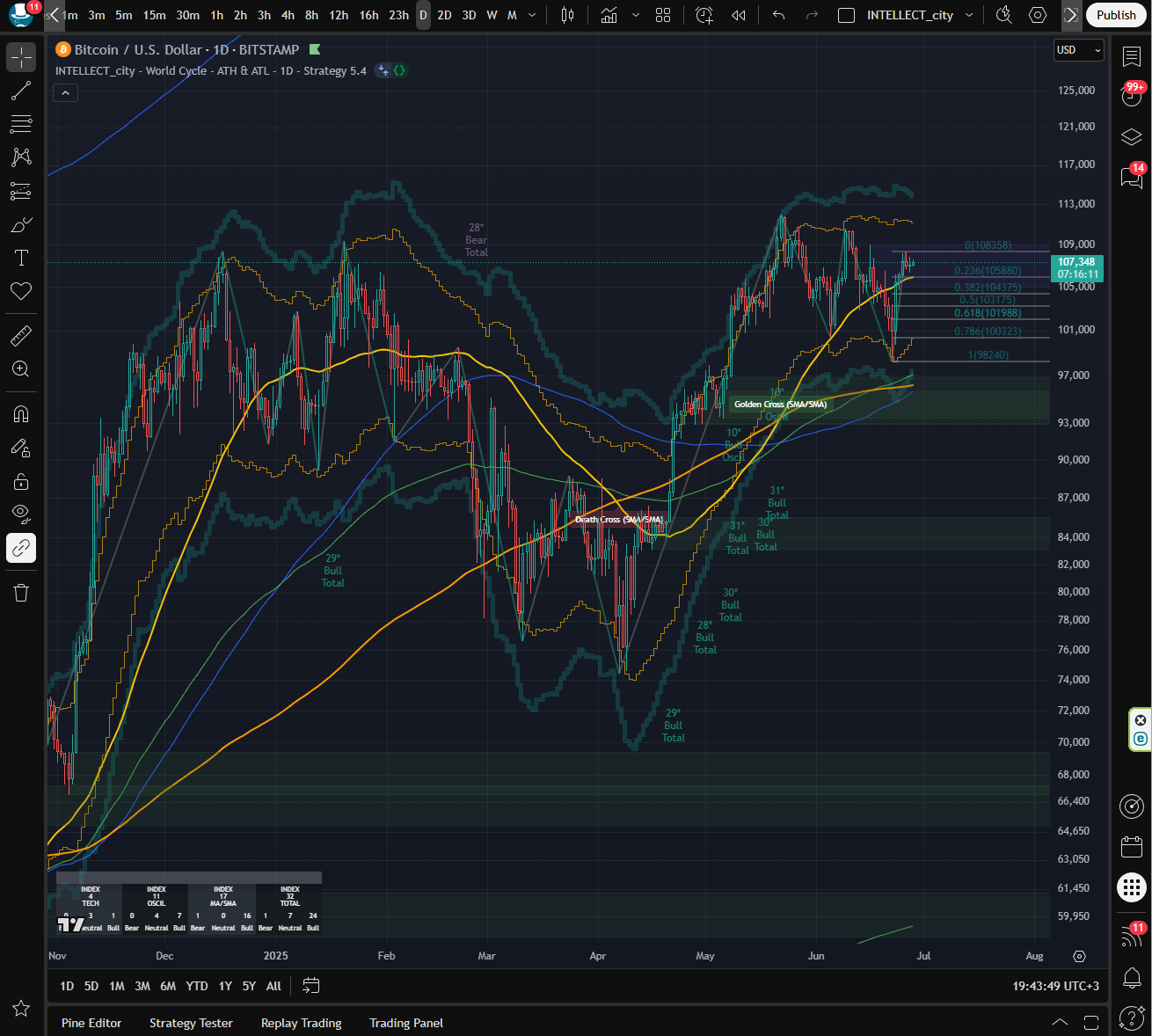Image resolution: width=1152 pixels, height=1036 pixels.
Task: Select the Brush drawing tool
Action: point(21,225)
